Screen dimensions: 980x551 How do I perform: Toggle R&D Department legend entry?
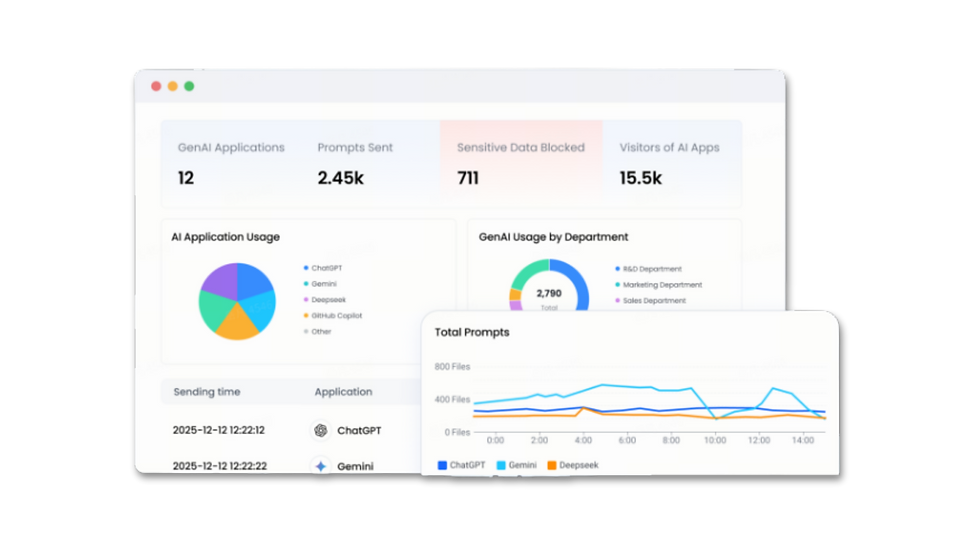pos(648,269)
